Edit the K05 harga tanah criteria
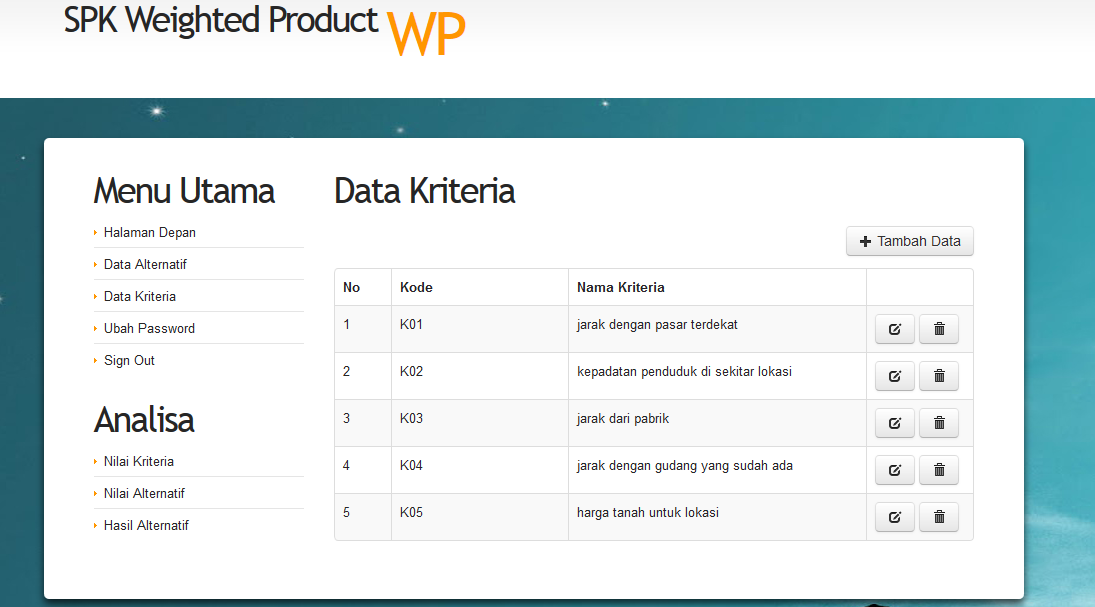 click(894, 516)
